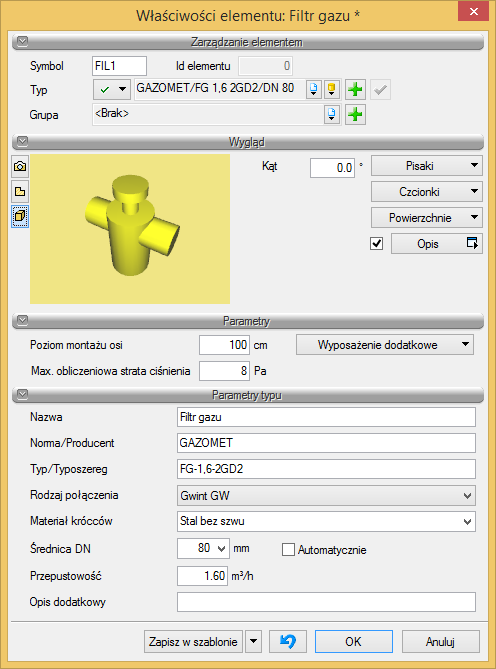
Task: Open the yellow library icon in Typ row
Action: pyautogui.click(x=332, y=90)
